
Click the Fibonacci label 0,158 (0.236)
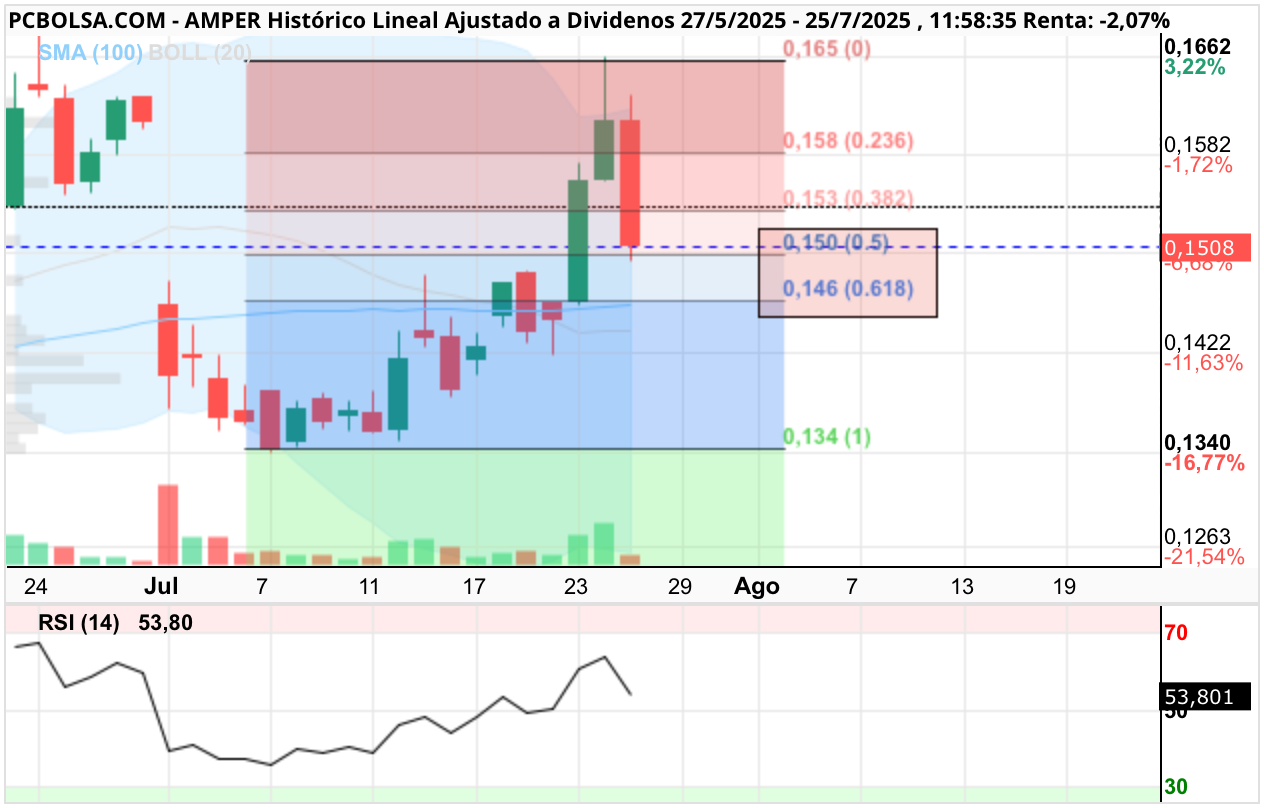click(x=849, y=141)
